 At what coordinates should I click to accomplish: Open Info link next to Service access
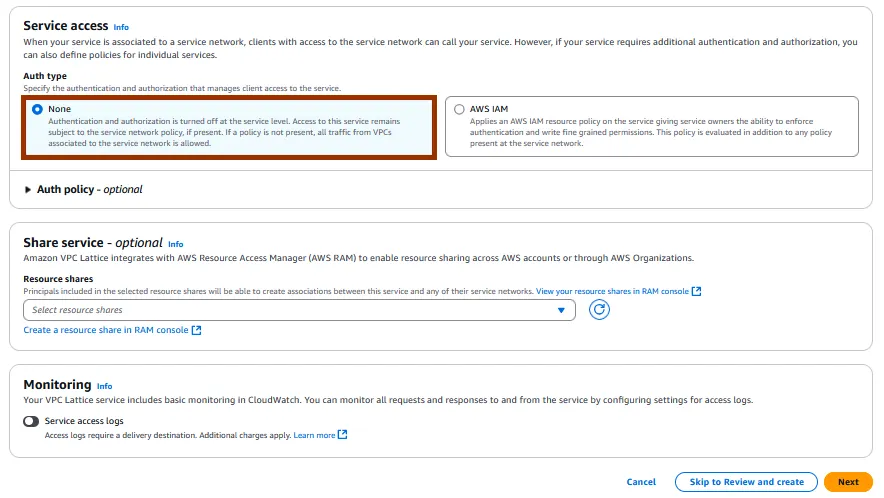tap(121, 27)
